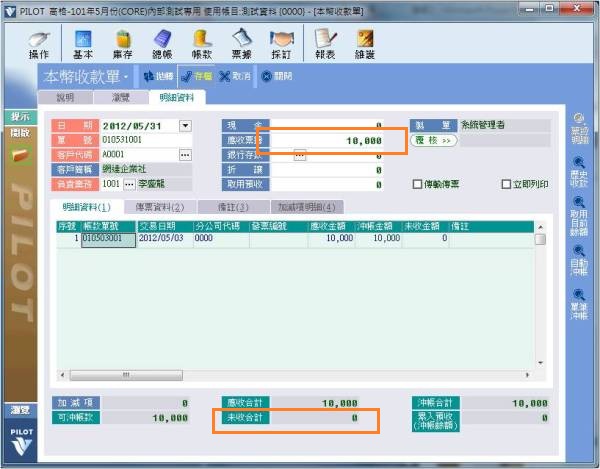Open the 庫存 inventory module

coord(122,45)
